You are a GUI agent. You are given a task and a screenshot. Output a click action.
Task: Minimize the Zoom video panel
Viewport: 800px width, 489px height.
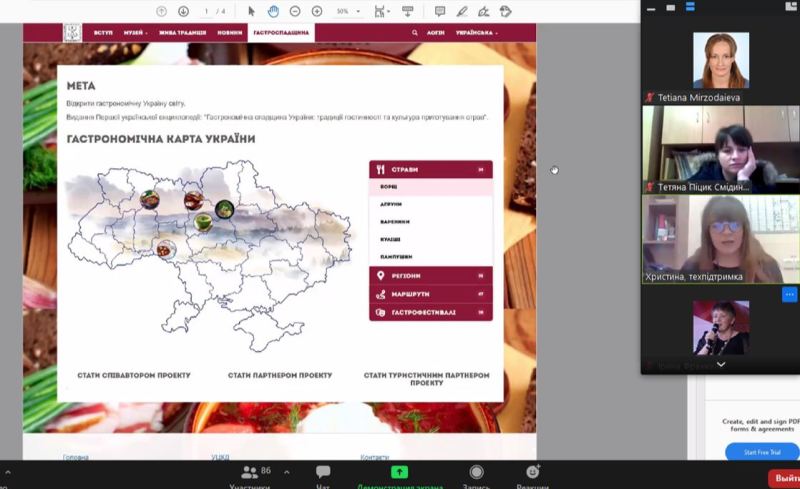pos(651,8)
